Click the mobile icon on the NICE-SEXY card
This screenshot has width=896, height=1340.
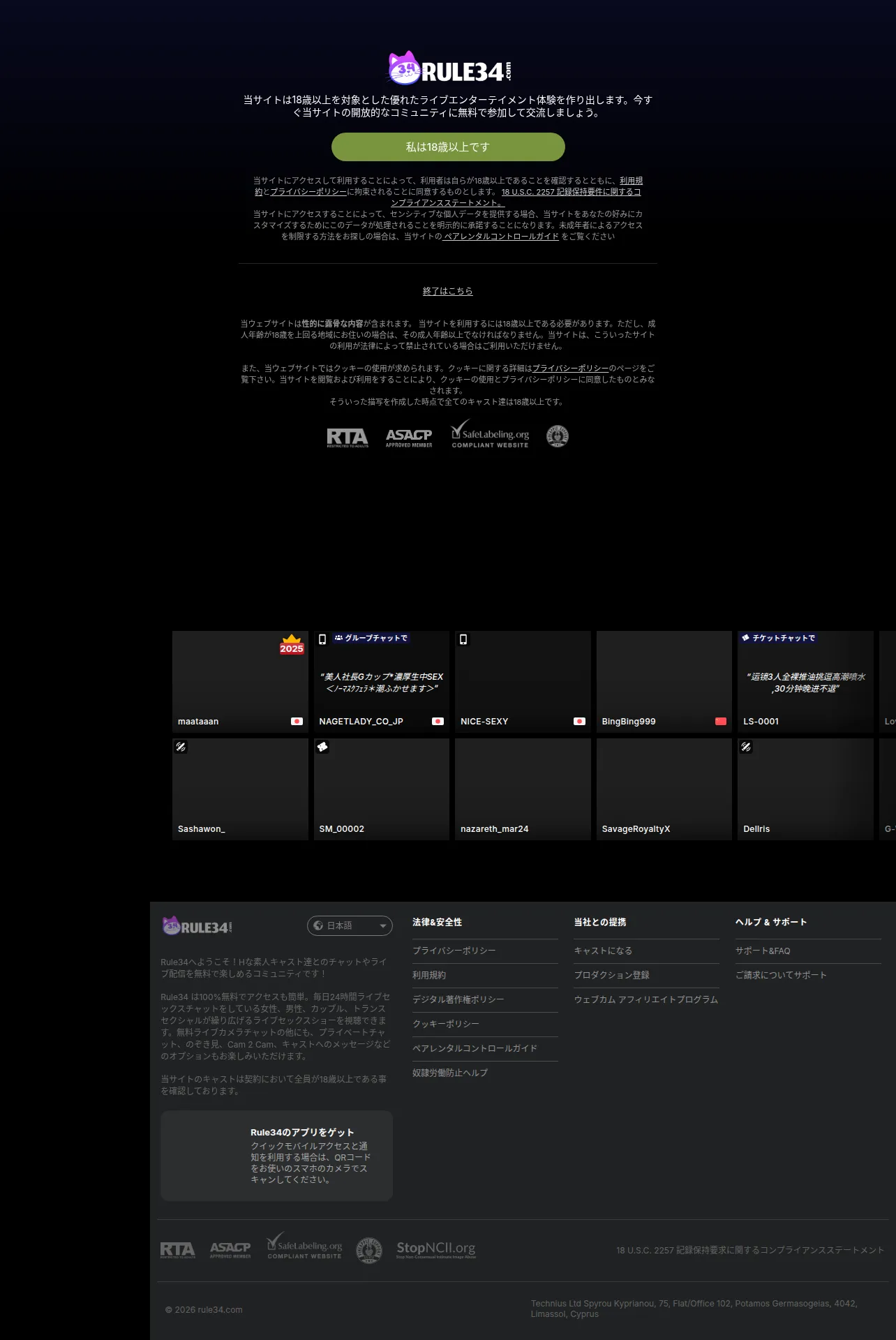click(463, 639)
